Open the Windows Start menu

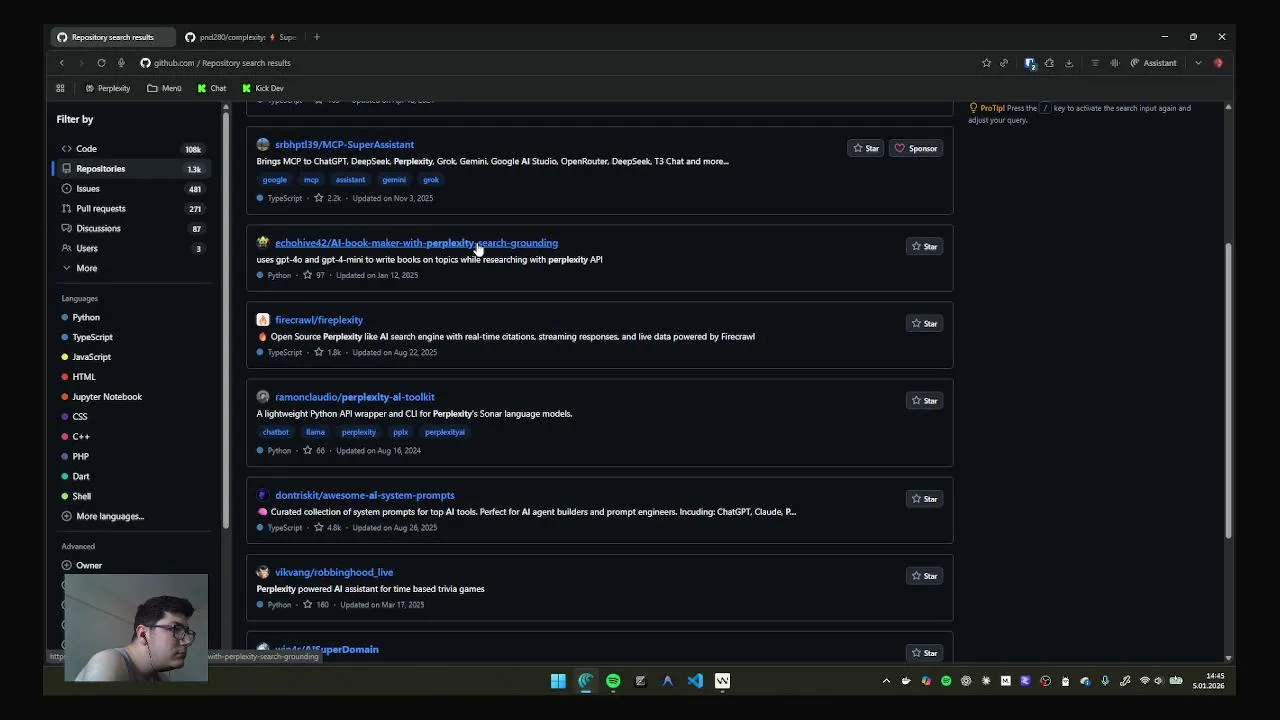coord(558,681)
